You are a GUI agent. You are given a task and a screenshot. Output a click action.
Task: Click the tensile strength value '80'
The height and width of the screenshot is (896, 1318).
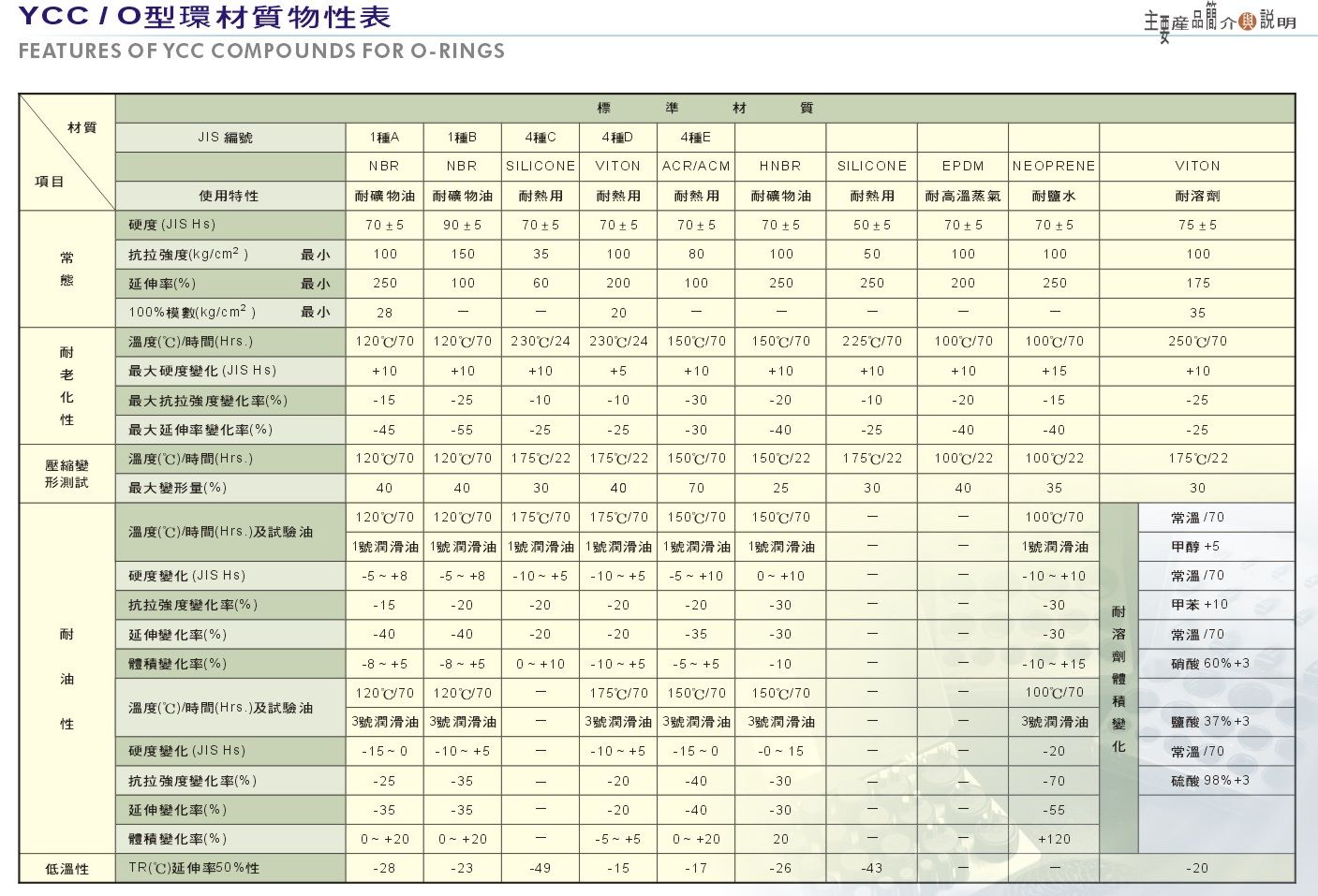(696, 254)
